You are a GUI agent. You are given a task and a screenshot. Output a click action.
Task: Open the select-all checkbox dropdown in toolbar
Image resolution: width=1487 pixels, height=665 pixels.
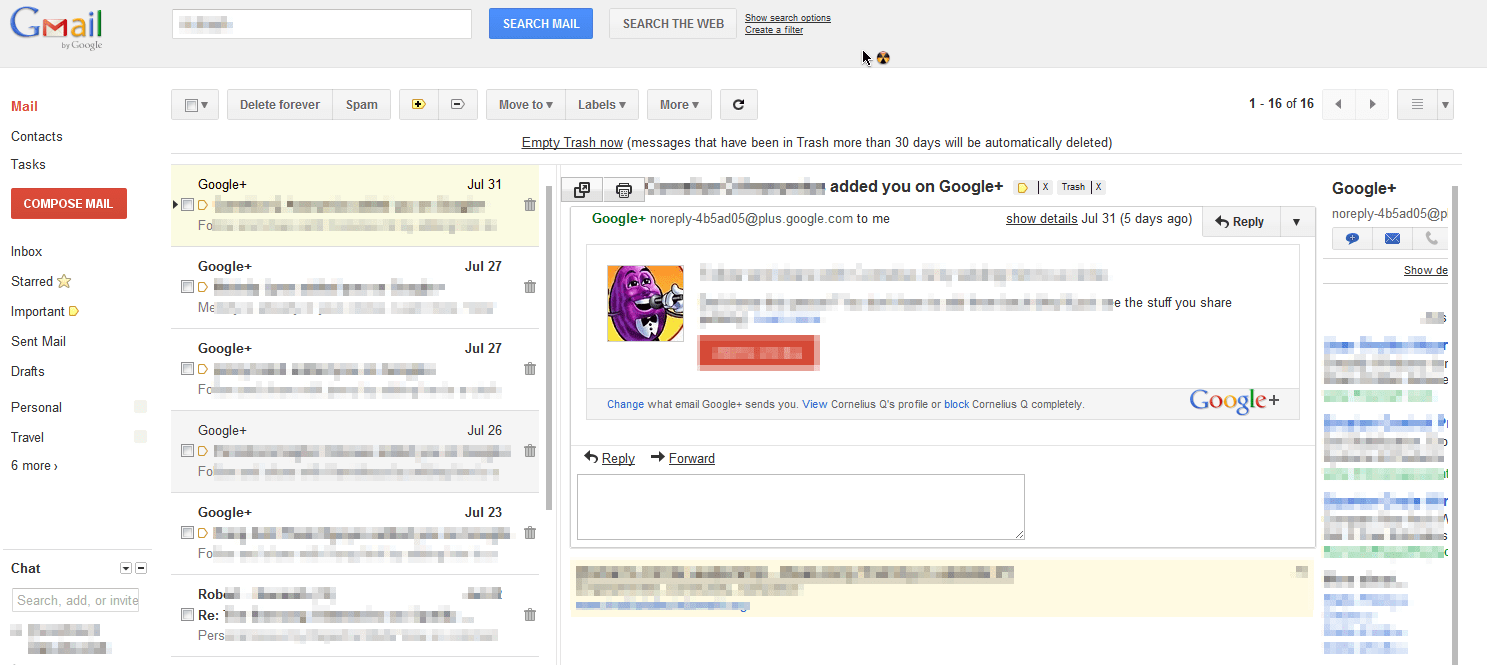(195, 105)
